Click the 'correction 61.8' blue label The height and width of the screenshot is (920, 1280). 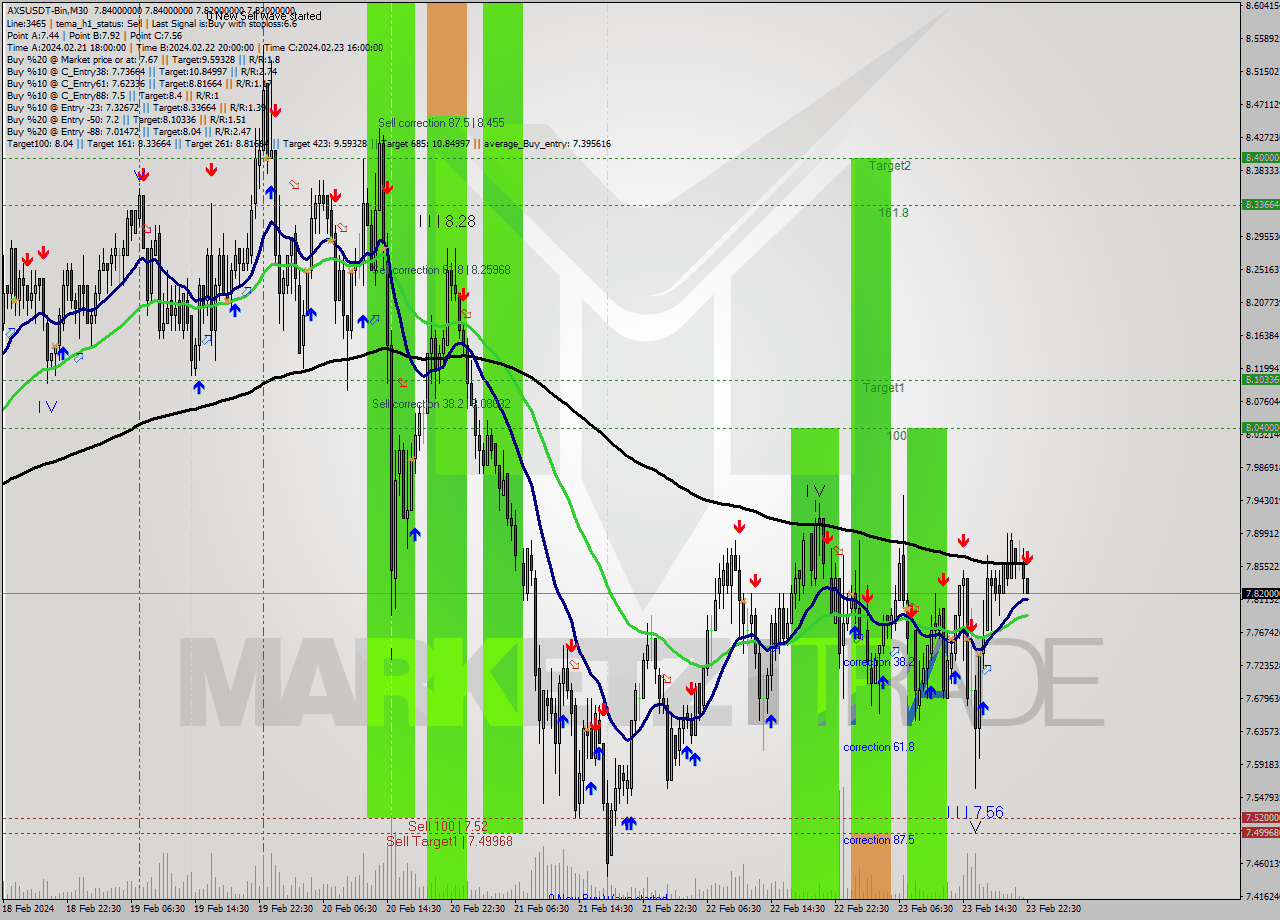click(x=879, y=747)
